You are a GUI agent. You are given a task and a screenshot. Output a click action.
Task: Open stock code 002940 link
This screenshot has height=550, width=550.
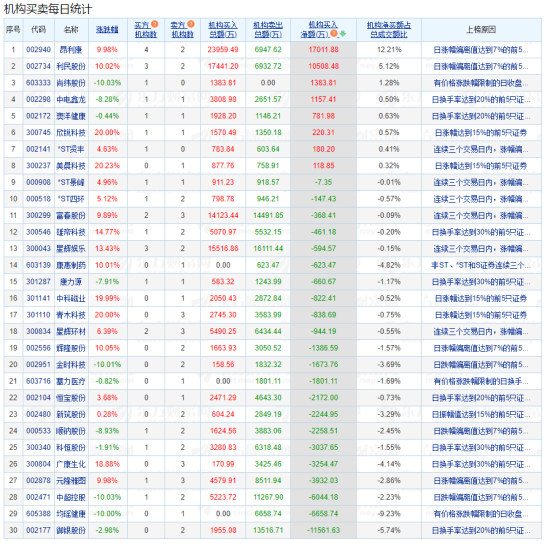tap(39, 50)
